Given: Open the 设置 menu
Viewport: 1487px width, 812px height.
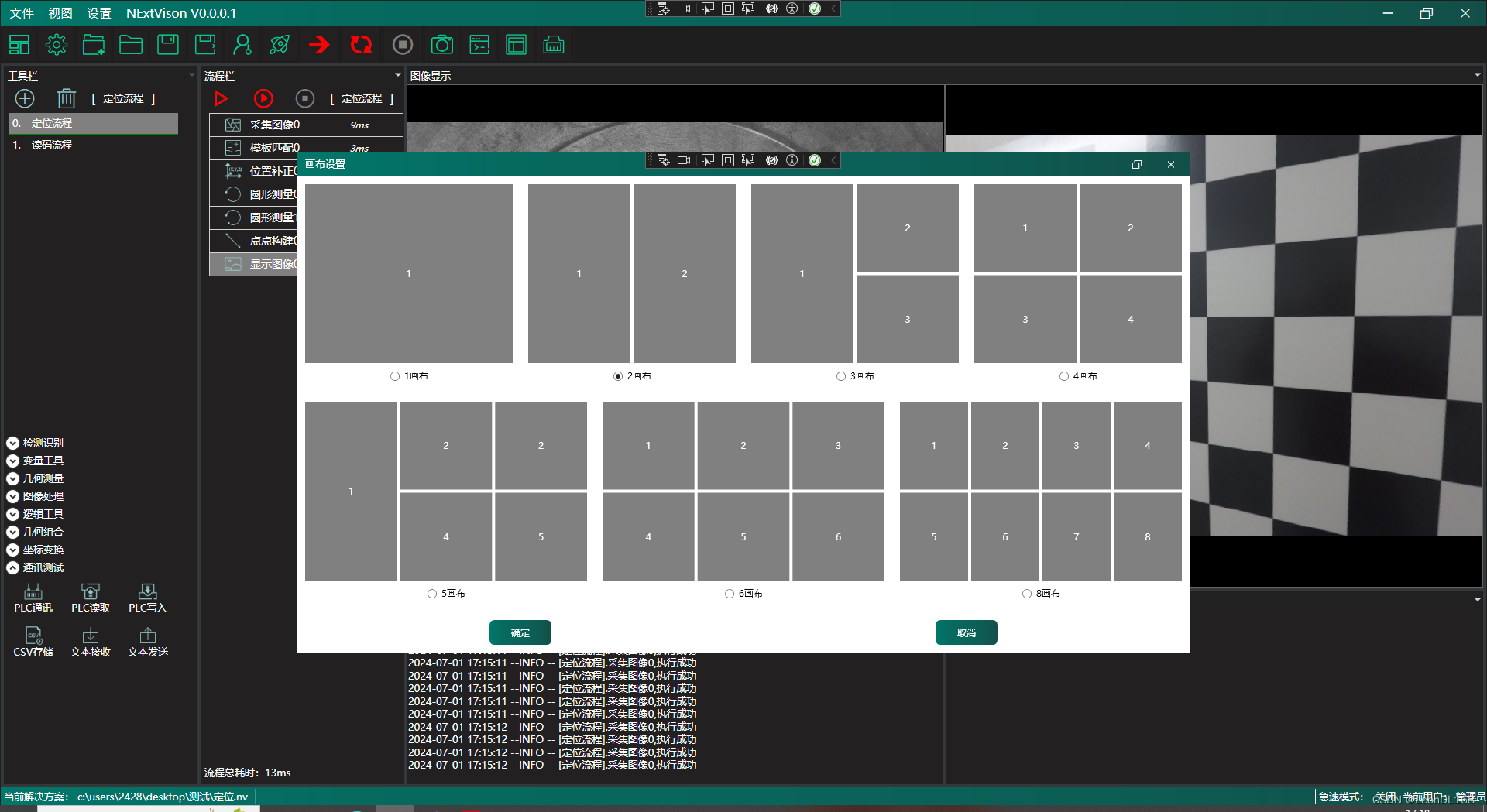Looking at the screenshot, I should click(x=98, y=13).
